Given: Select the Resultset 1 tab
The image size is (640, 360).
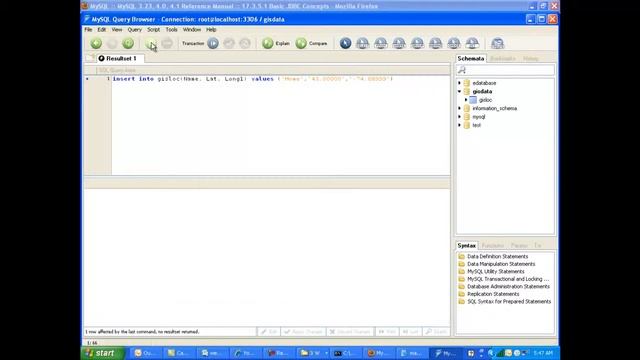Looking at the screenshot, I should (120, 58).
